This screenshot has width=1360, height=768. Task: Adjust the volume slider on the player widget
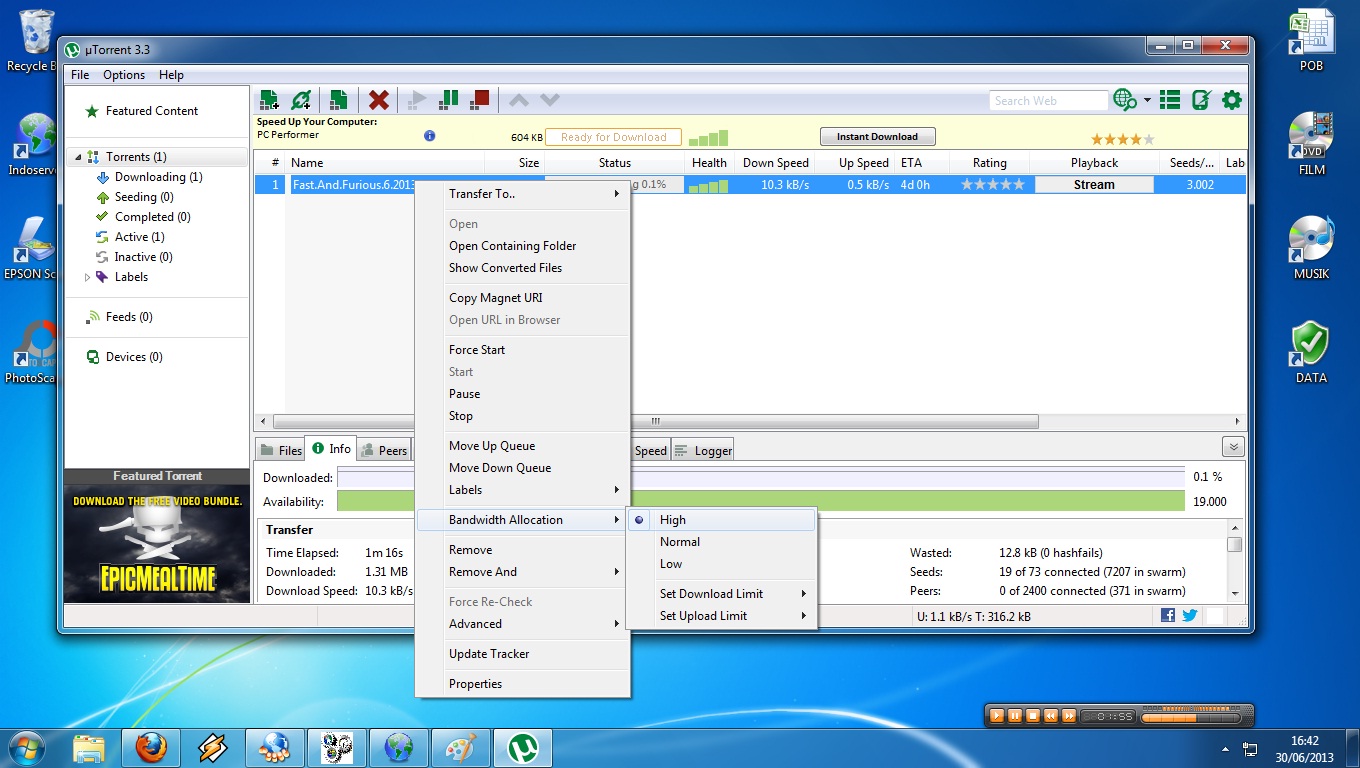tap(1190, 716)
